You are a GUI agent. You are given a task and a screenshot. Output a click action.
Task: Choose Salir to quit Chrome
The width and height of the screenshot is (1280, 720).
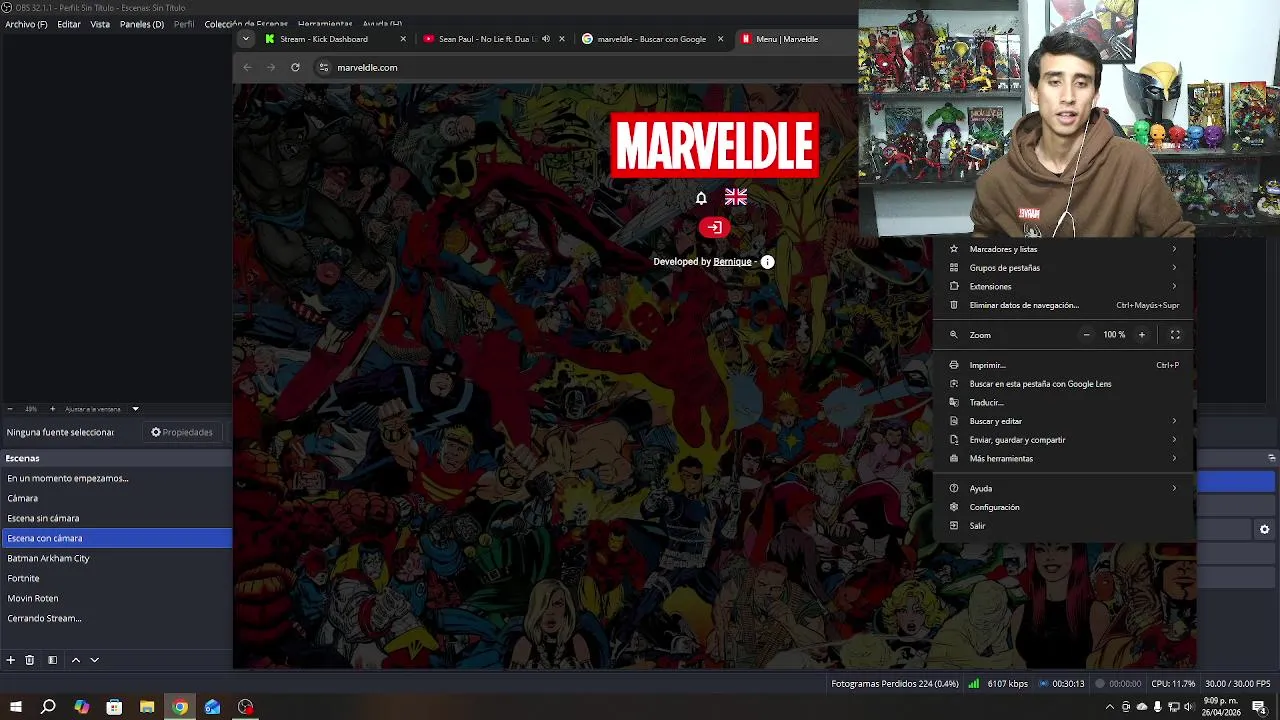[1064, 526]
